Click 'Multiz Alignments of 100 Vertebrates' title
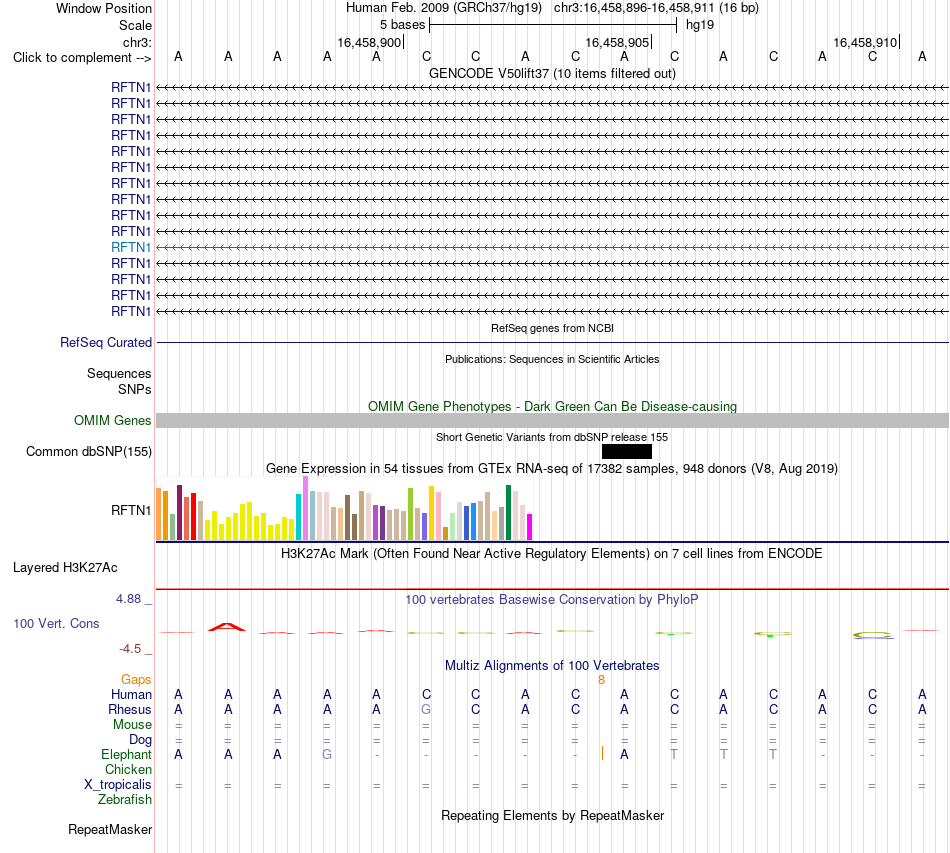Screen dimensions: 950x853 click(x=552, y=665)
